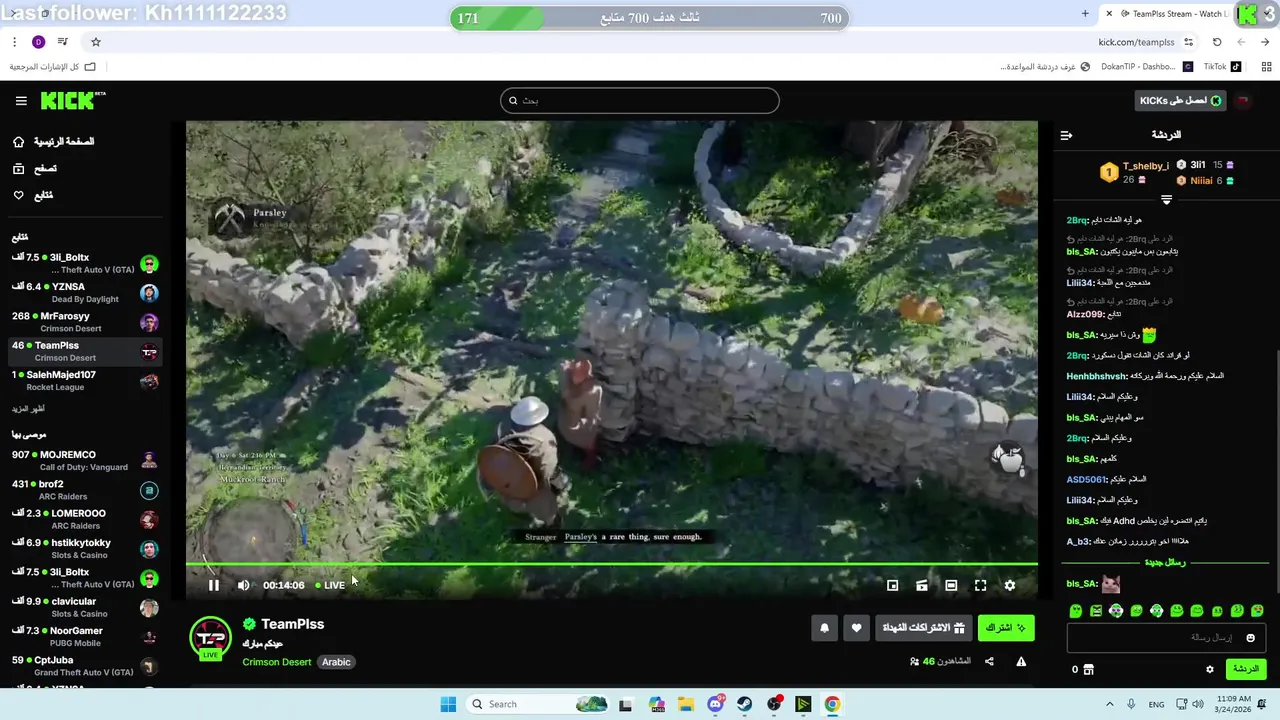Toggle theater mode on the player

[951, 585]
